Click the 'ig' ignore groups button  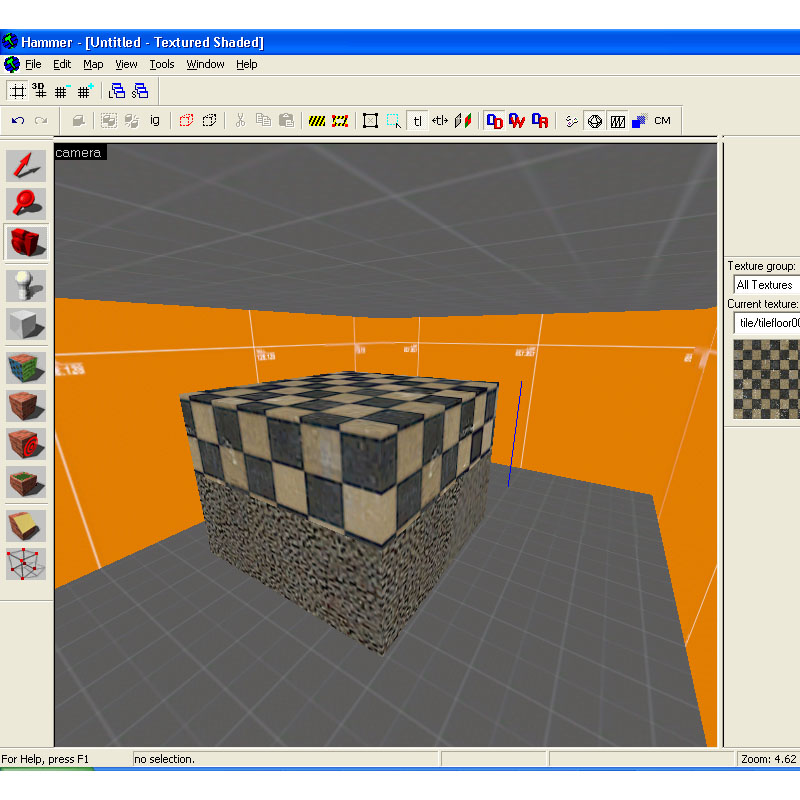(x=155, y=121)
